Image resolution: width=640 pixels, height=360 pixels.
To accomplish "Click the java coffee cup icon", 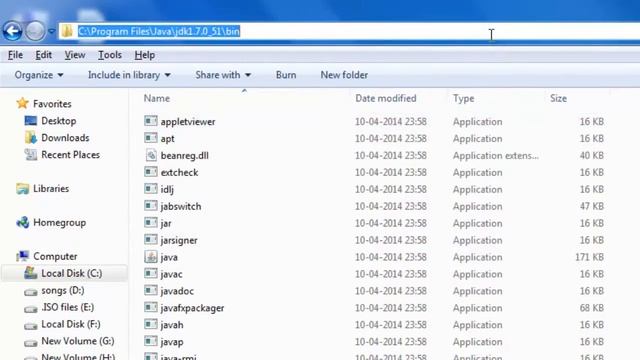I will pos(151,256).
